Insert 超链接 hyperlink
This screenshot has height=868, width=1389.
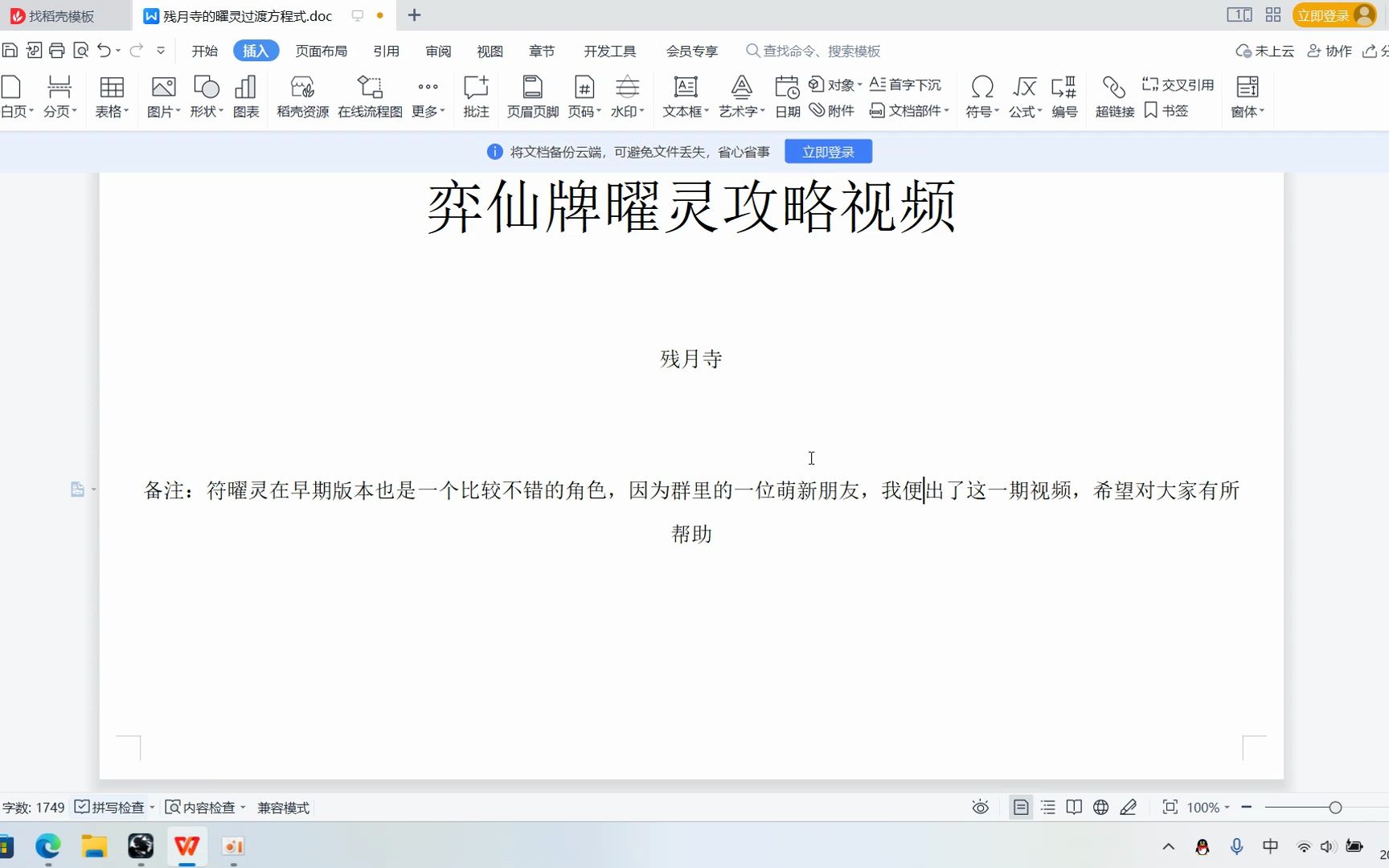pos(1114,96)
